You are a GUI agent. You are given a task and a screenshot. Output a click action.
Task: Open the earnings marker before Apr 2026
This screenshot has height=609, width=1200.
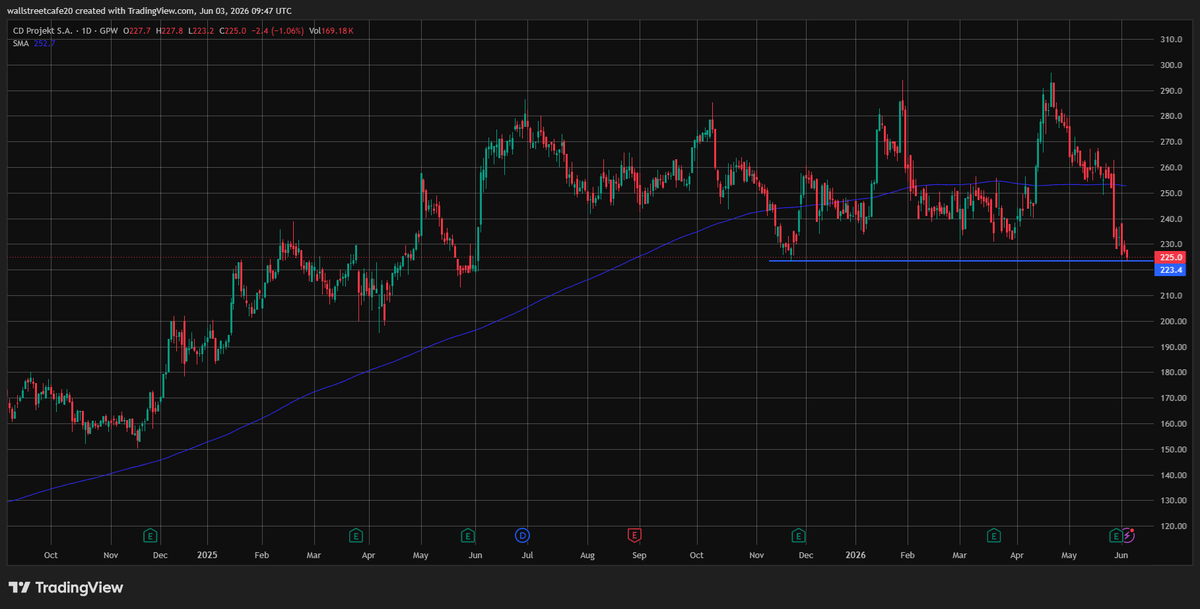pyautogui.click(x=994, y=536)
